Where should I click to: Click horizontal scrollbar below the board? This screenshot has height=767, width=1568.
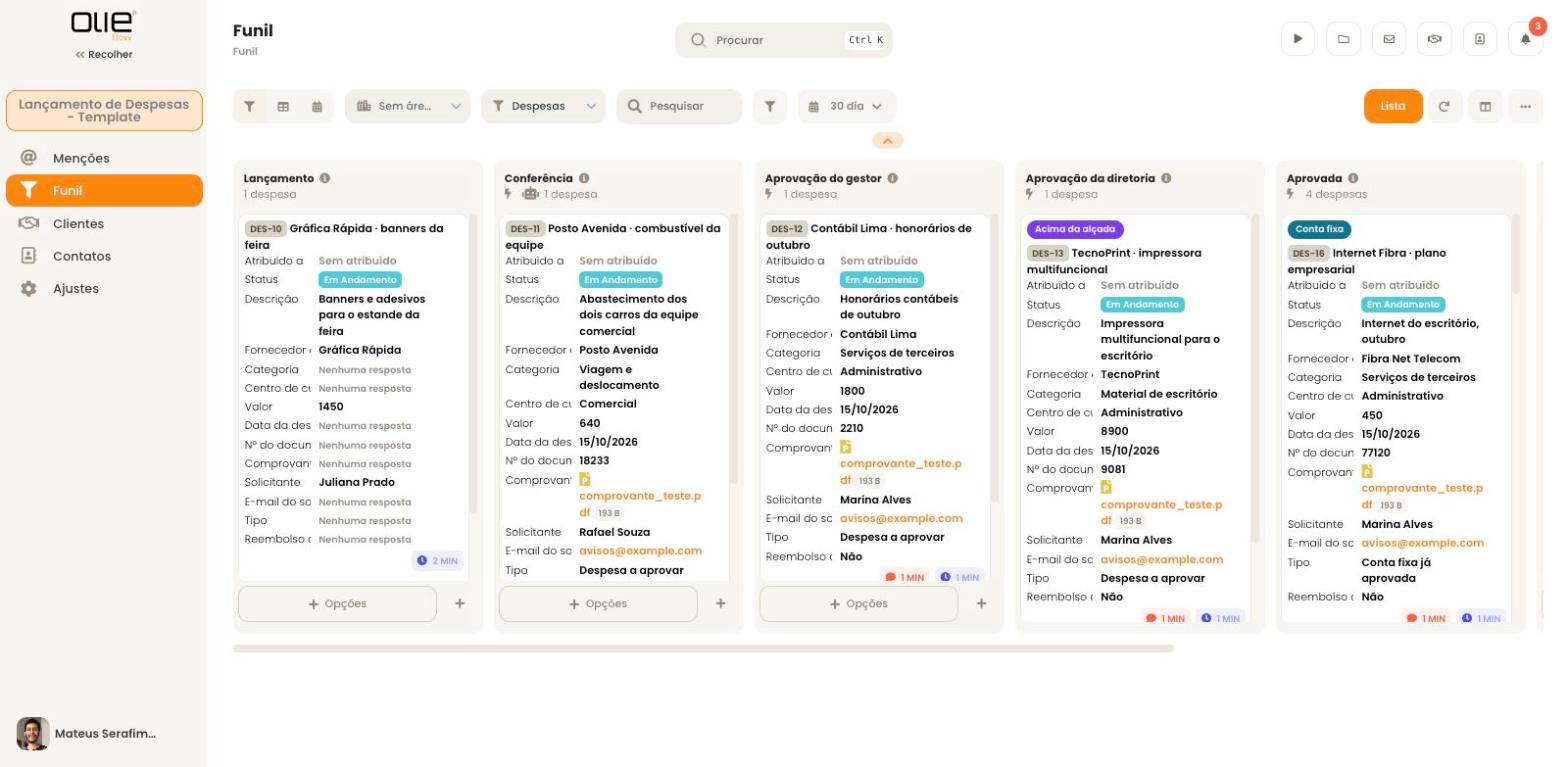703,649
